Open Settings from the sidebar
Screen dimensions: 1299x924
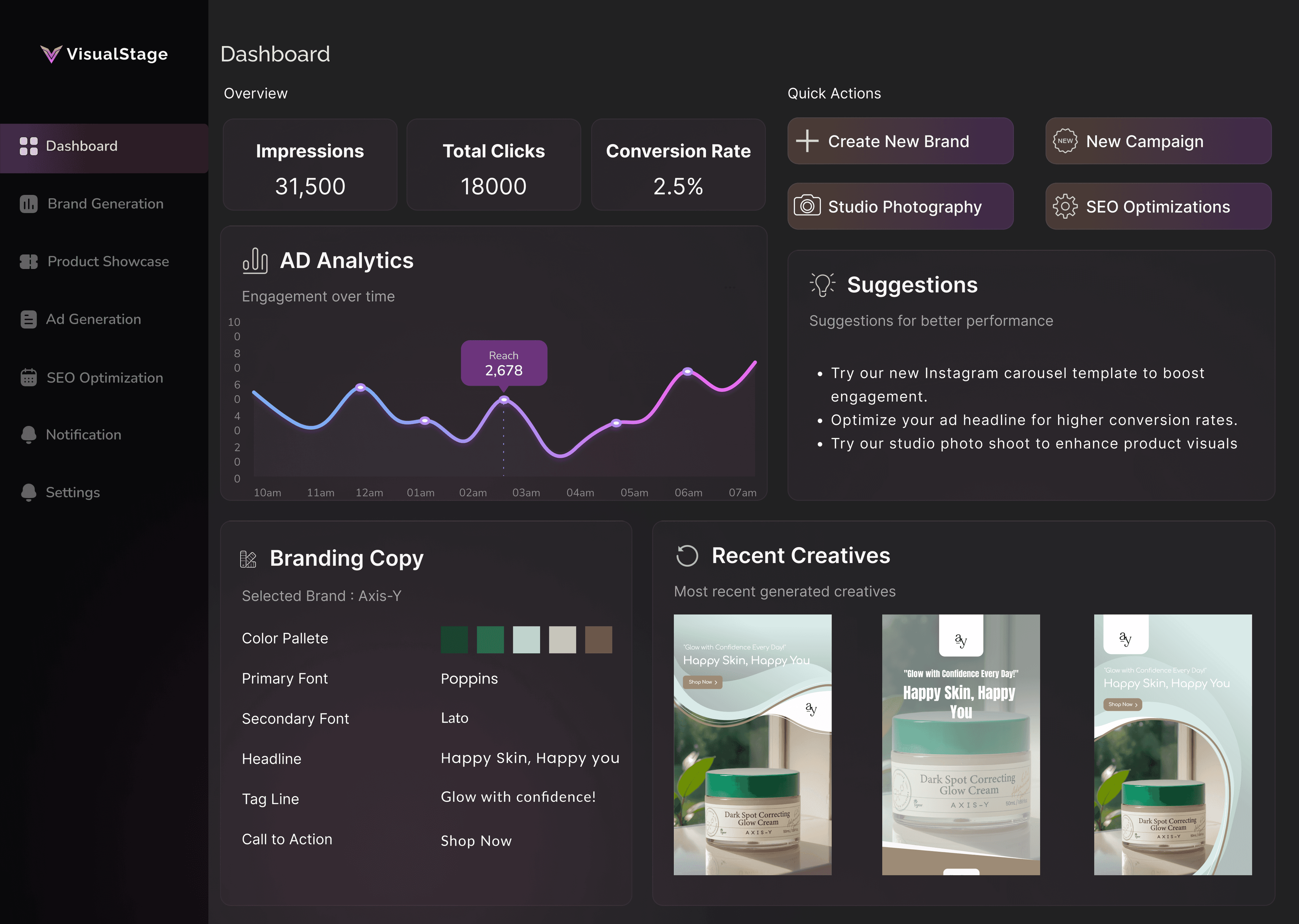[x=72, y=492]
